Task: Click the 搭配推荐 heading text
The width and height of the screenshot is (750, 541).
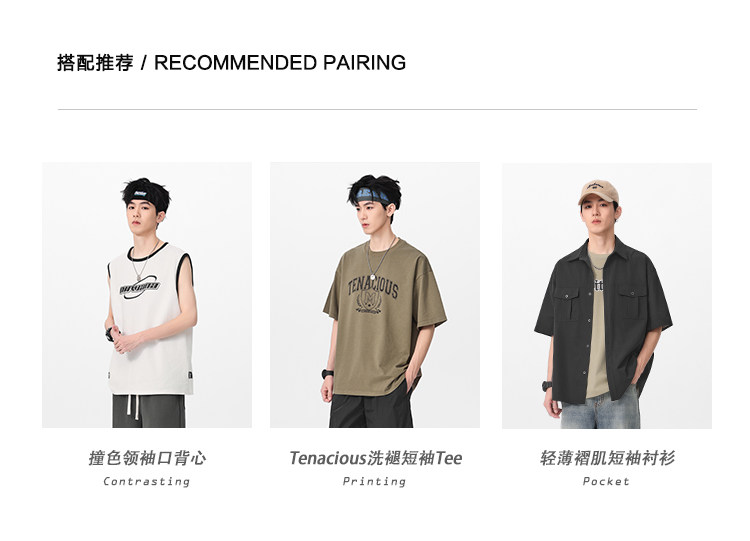Action: (x=95, y=63)
